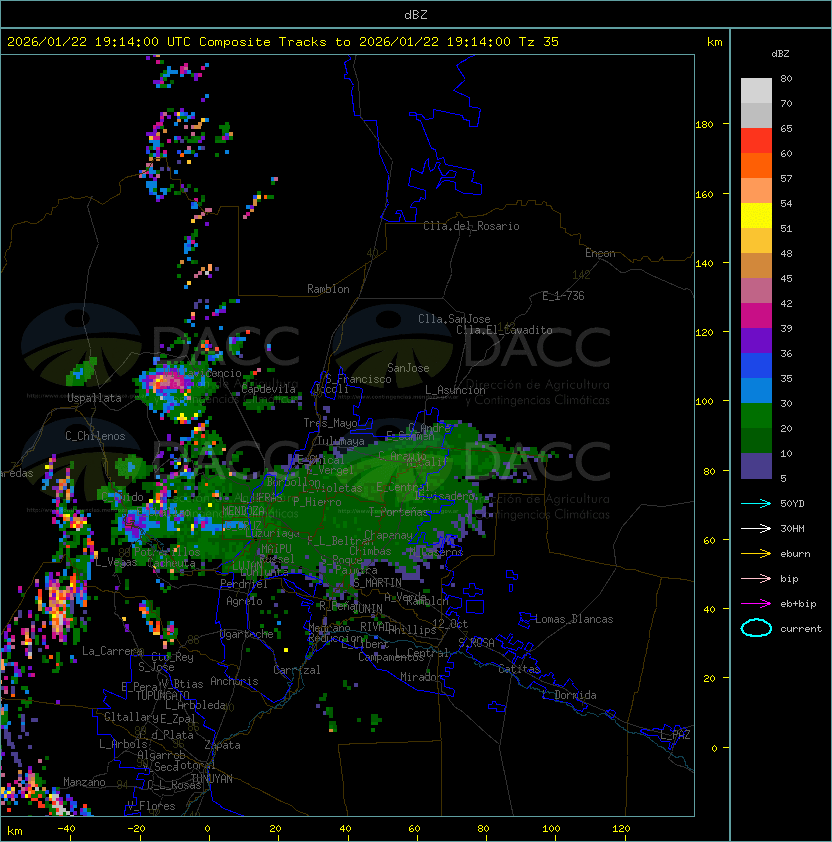Click the 180 km vertical axis tick
Image resolution: width=832 pixels, height=842 pixels.
click(x=704, y=124)
